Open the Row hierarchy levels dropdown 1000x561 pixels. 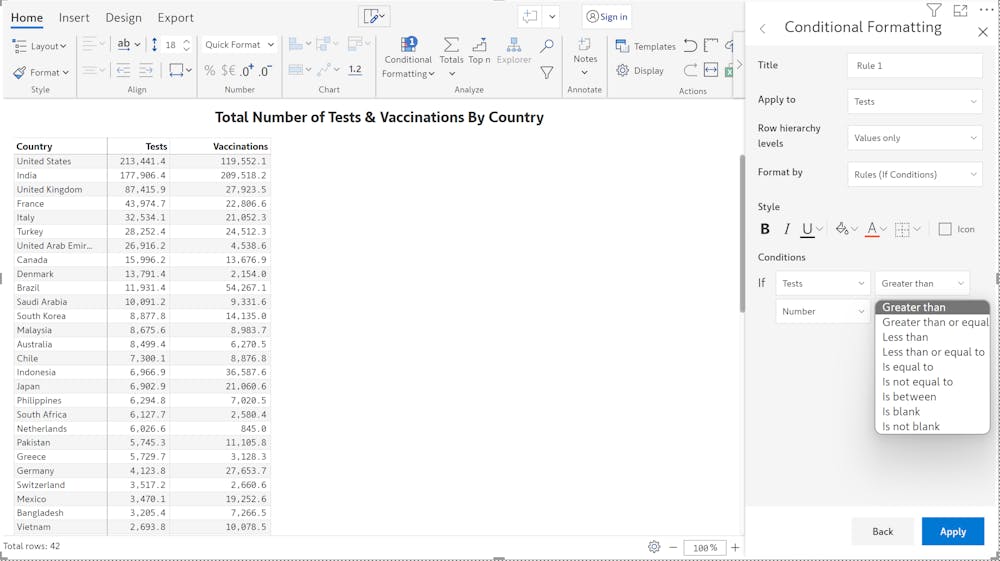point(914,138)
